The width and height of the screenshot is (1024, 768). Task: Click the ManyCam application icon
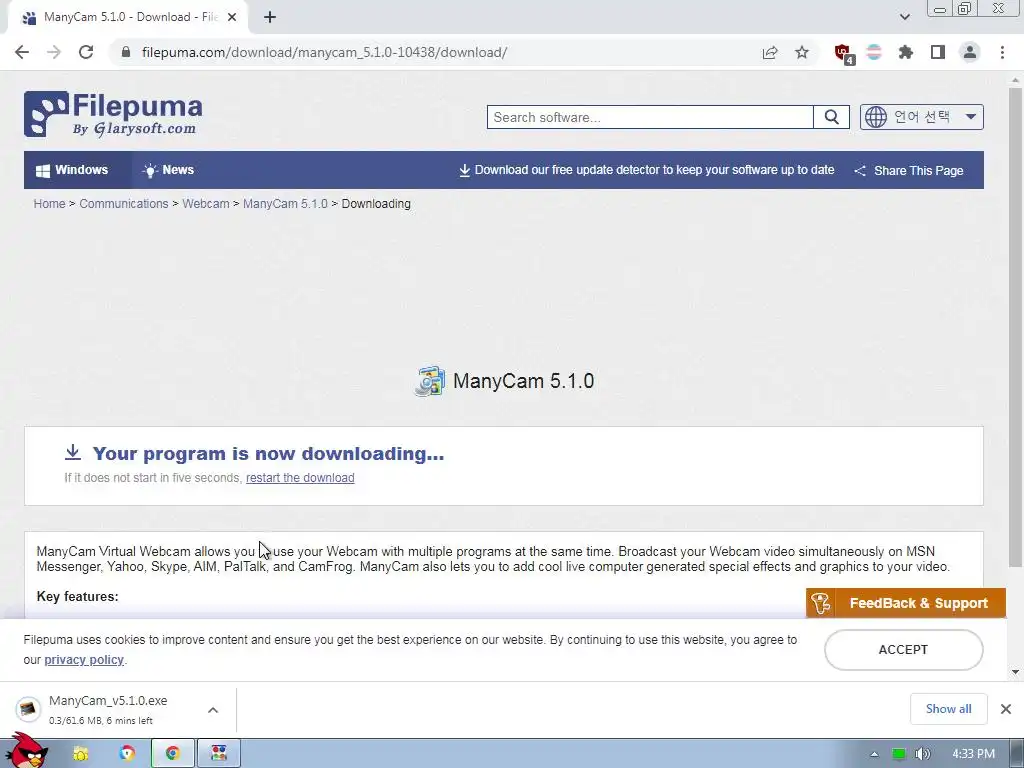click(430, 381)
